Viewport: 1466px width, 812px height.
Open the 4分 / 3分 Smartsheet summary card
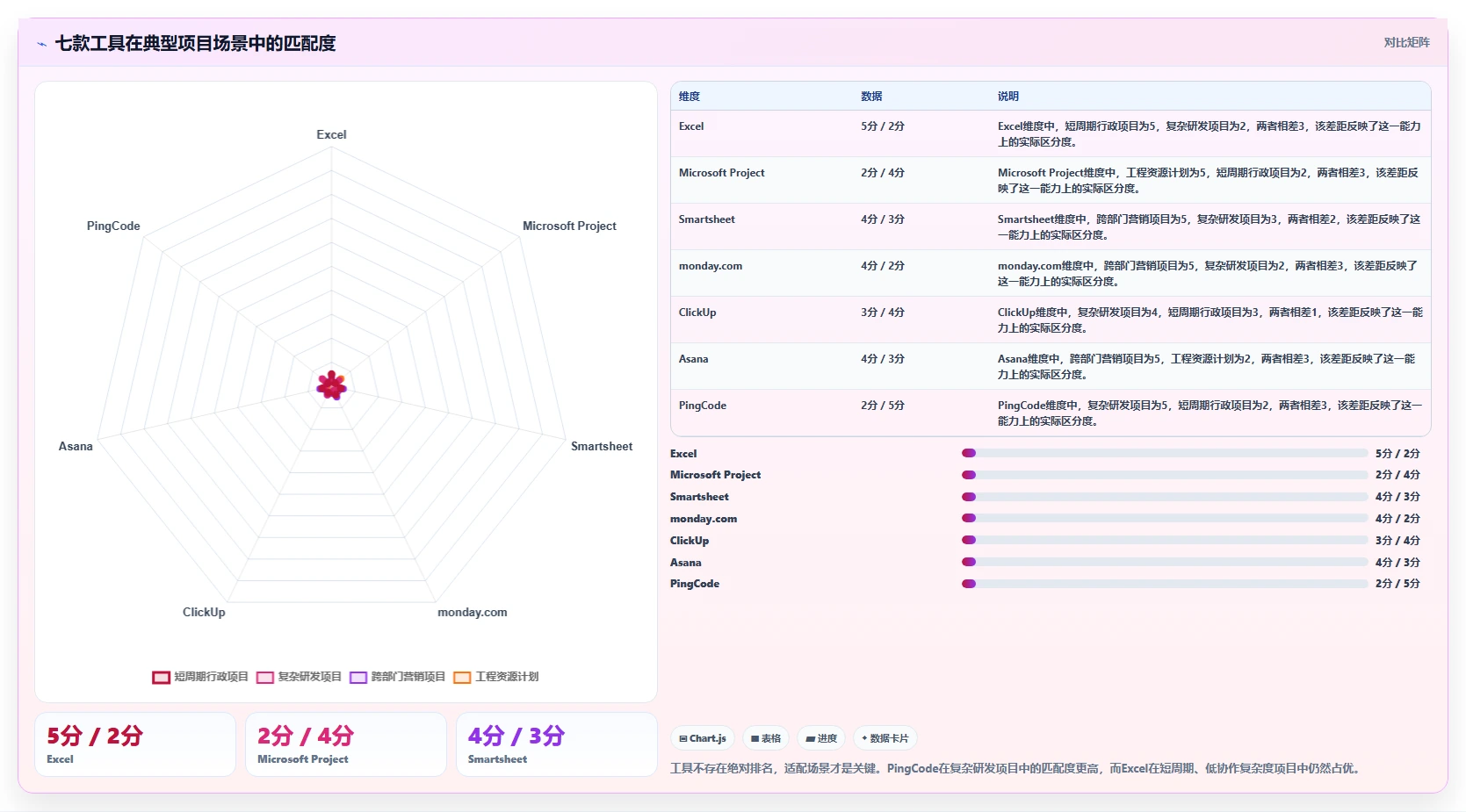pyautogui.click(x=557, y=744)
